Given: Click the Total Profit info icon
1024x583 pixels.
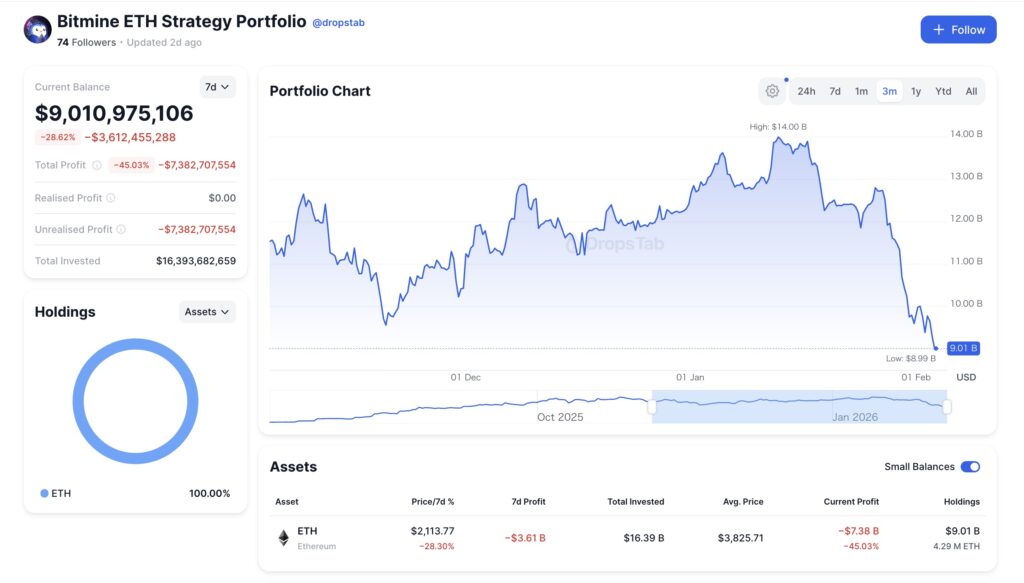Looking at the screenshot, I should click(x=97, y=165).
